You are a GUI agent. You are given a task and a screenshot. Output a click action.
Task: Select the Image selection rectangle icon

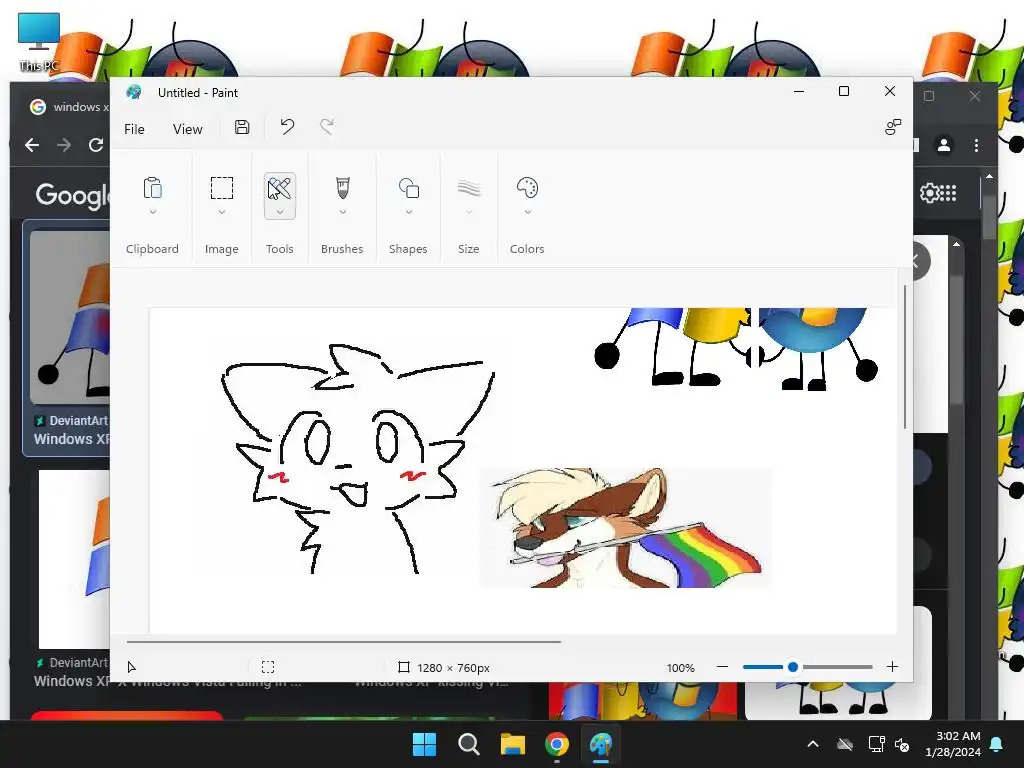tap(221, 188)
